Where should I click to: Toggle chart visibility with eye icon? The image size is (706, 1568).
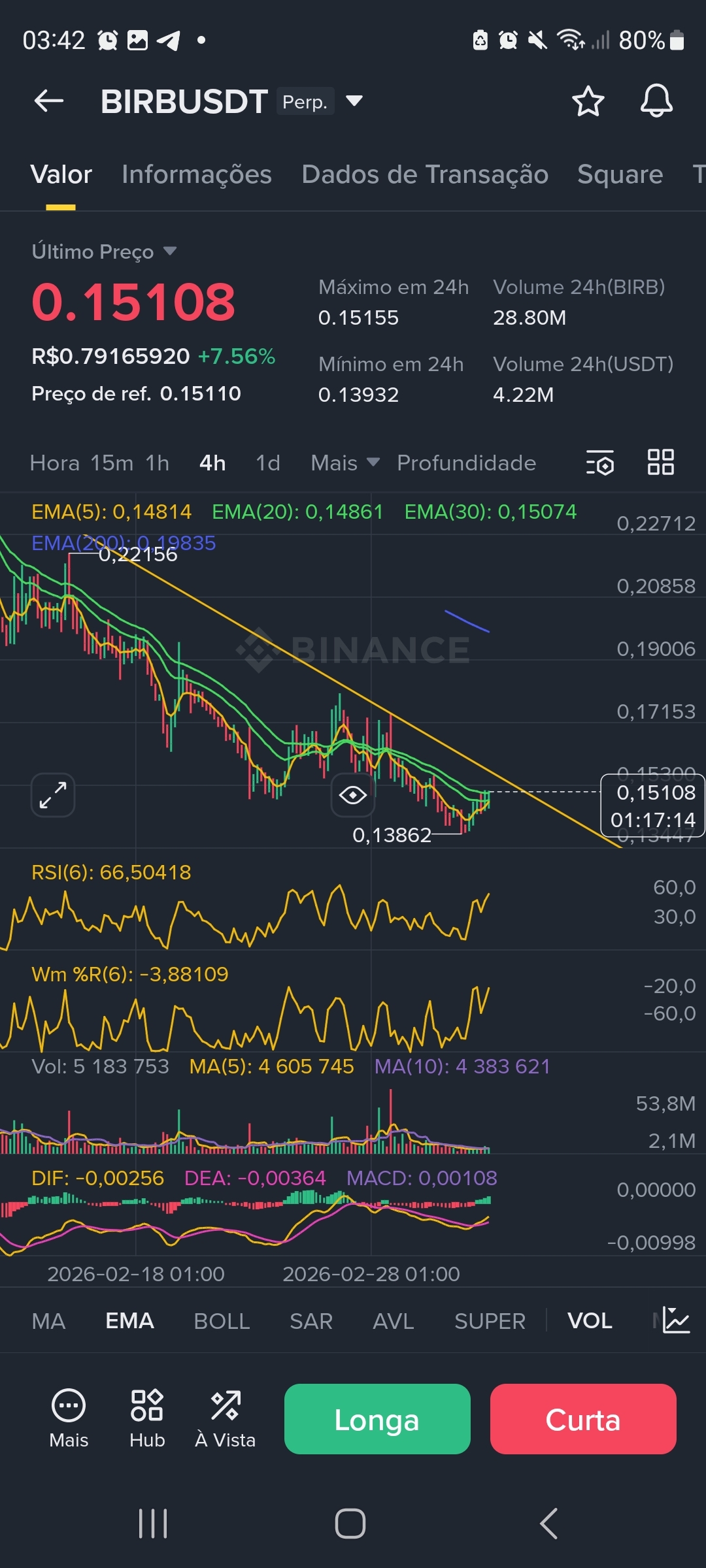353,795
